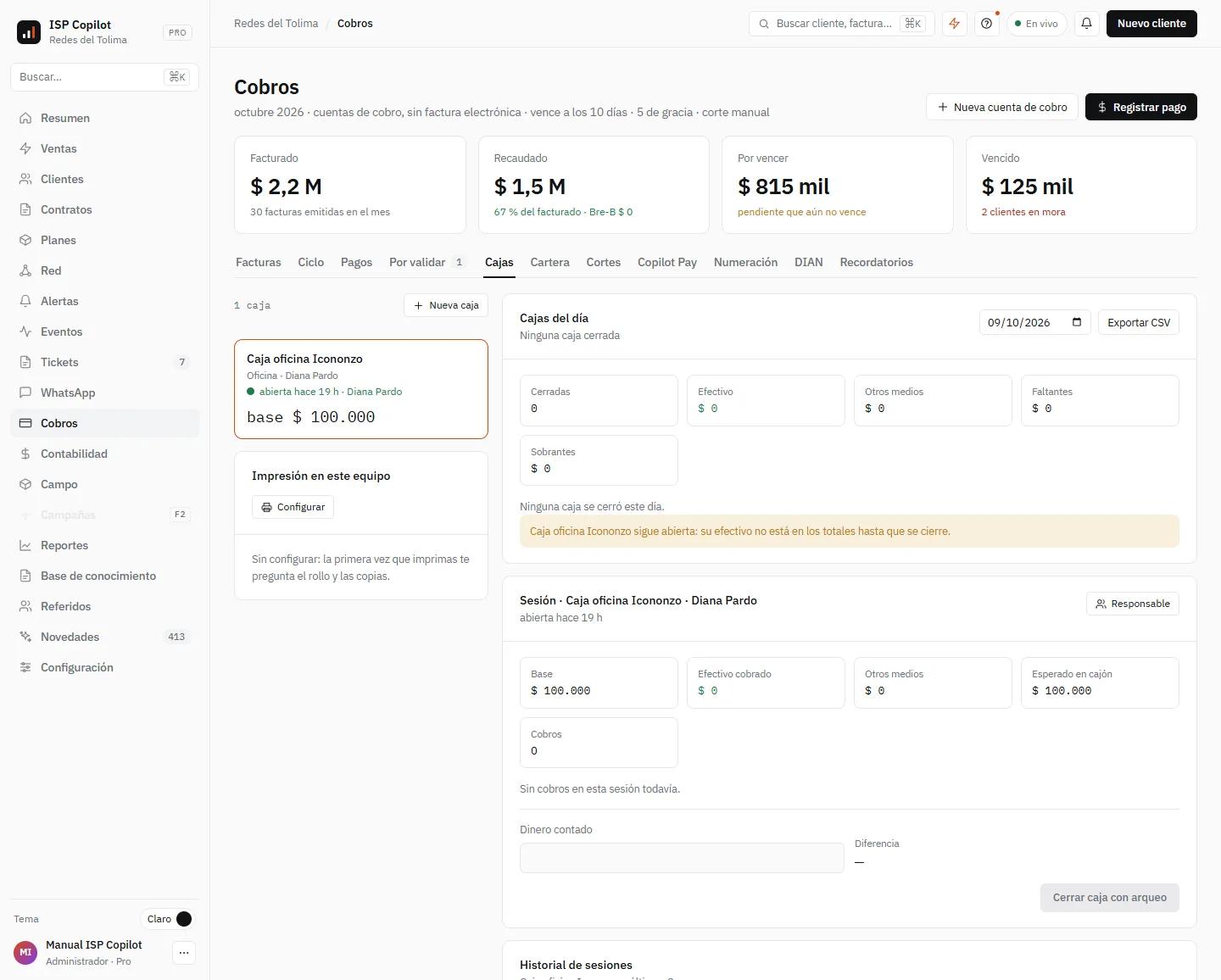Click Nuevo cliente button

point(1151,24)
